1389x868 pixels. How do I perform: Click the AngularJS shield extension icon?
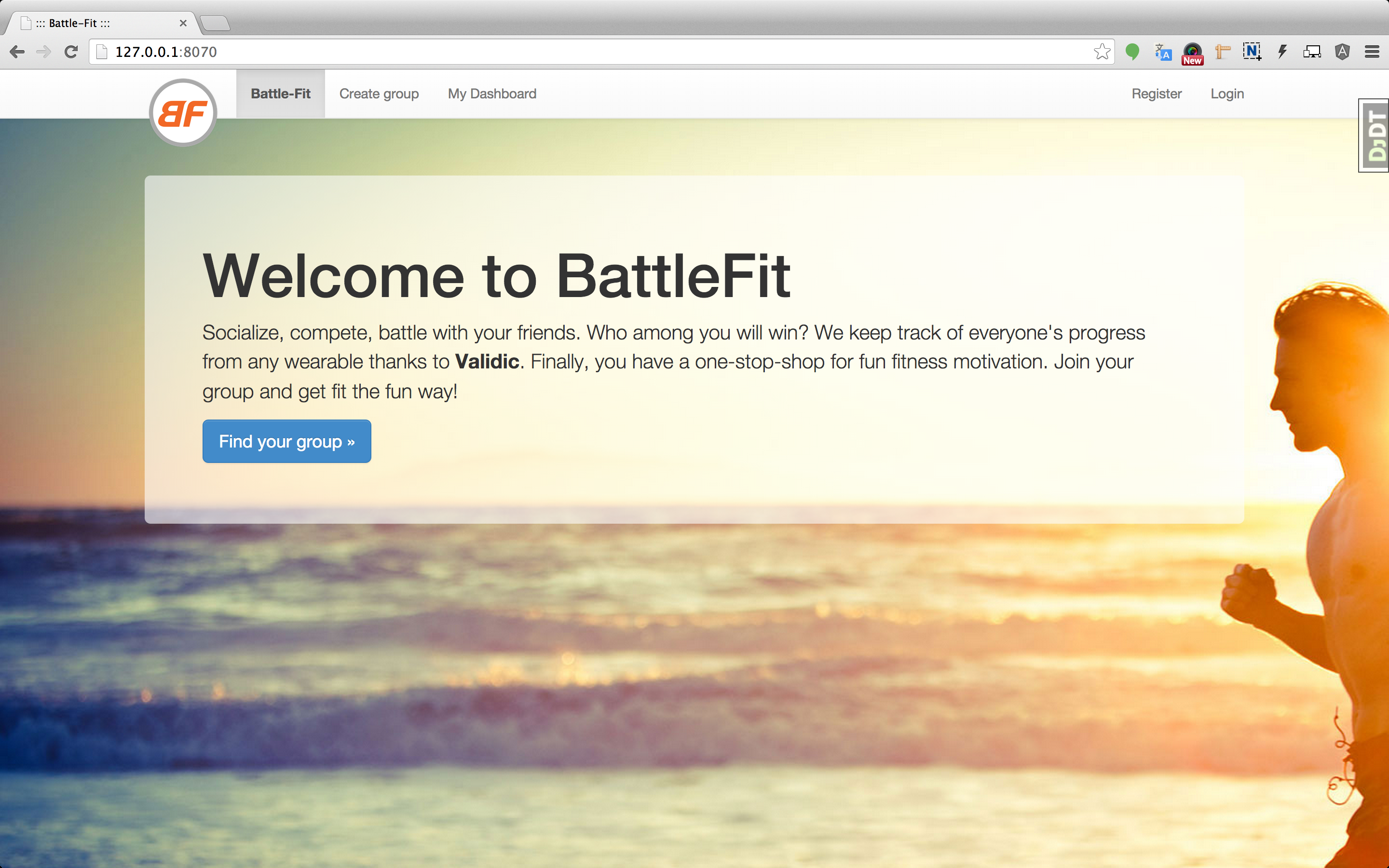[x=1342, y=52]
